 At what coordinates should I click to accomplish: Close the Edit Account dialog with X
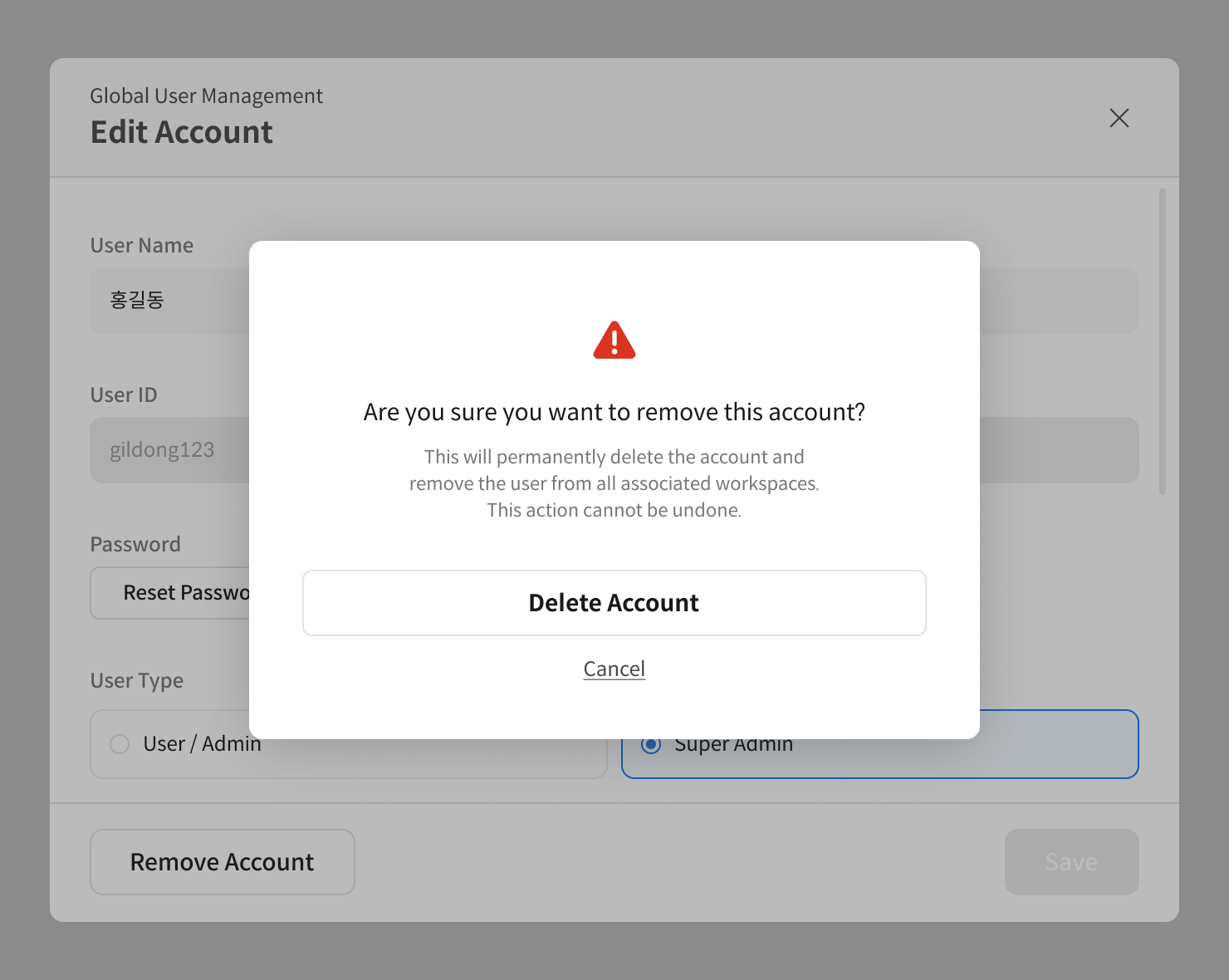1119,118
